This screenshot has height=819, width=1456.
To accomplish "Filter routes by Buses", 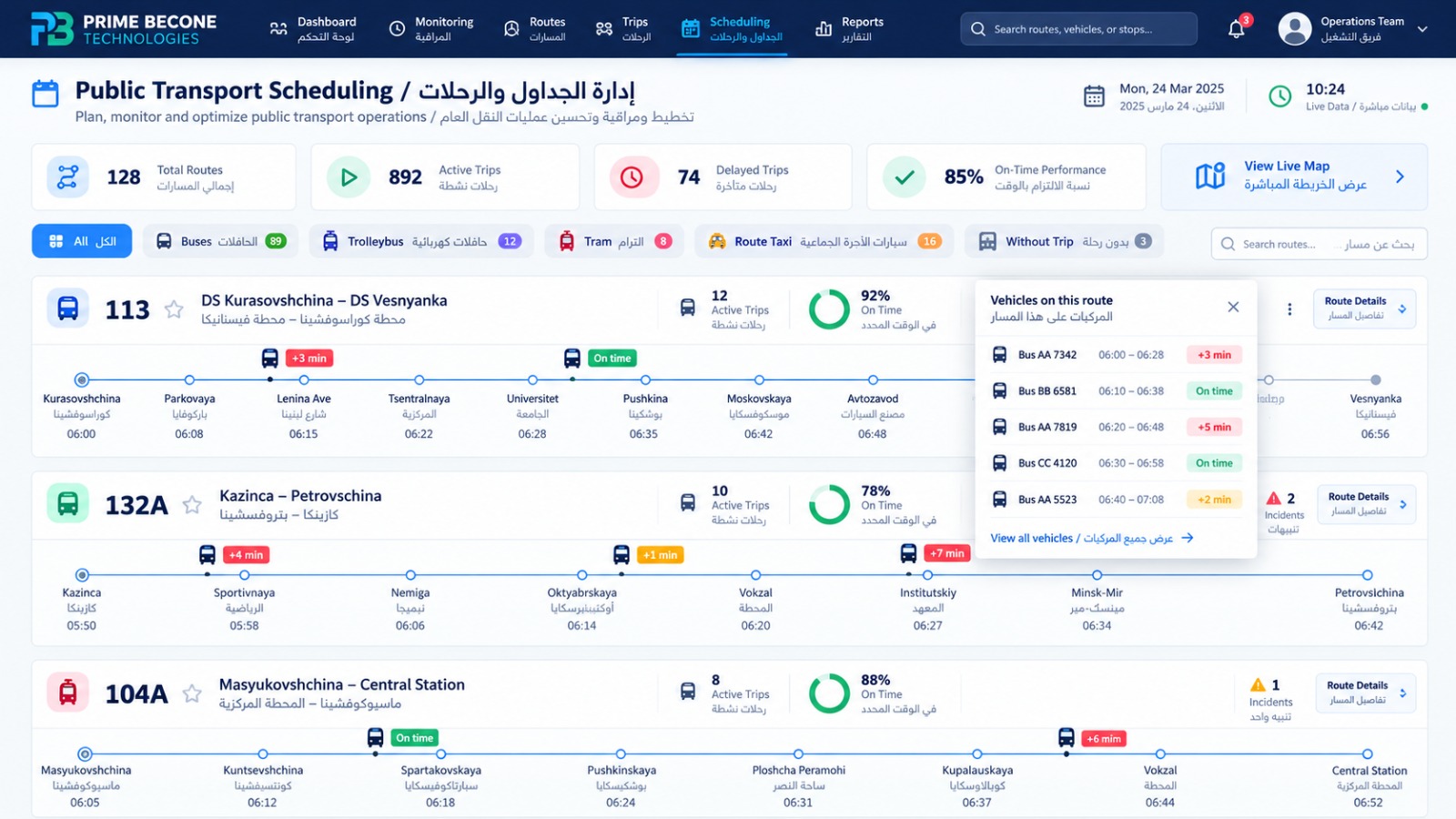I will pos(220,241).
